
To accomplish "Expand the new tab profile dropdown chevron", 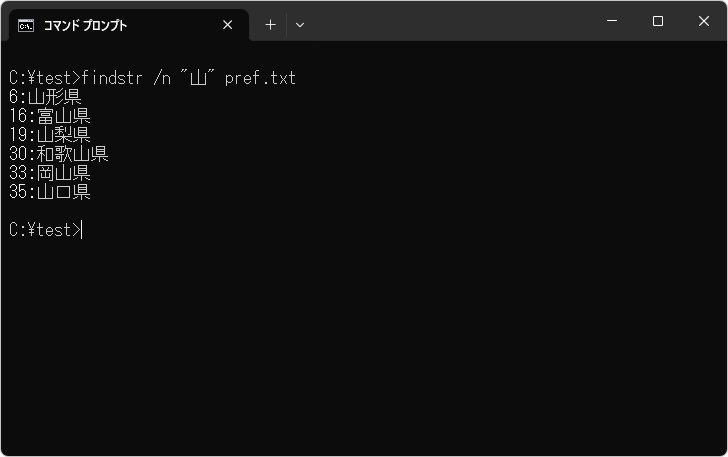I will tap(300, 25).
